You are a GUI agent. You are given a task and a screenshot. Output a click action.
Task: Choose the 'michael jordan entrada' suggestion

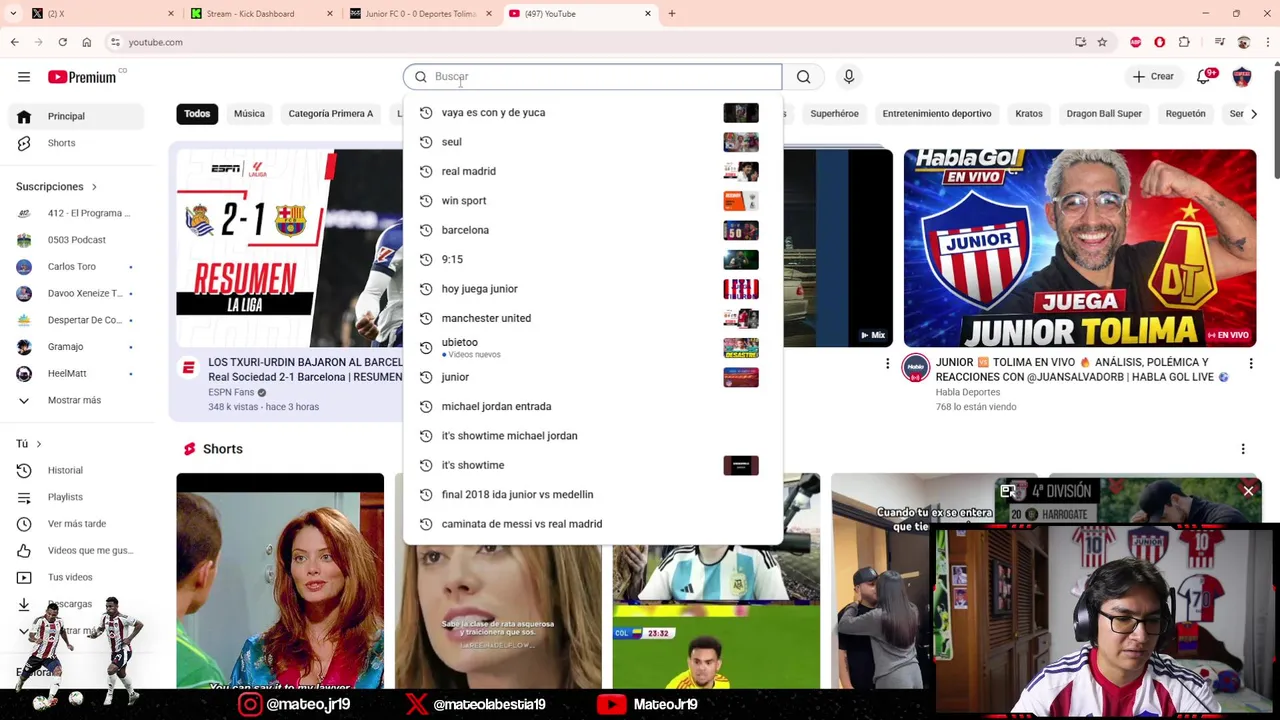point(592,406)
